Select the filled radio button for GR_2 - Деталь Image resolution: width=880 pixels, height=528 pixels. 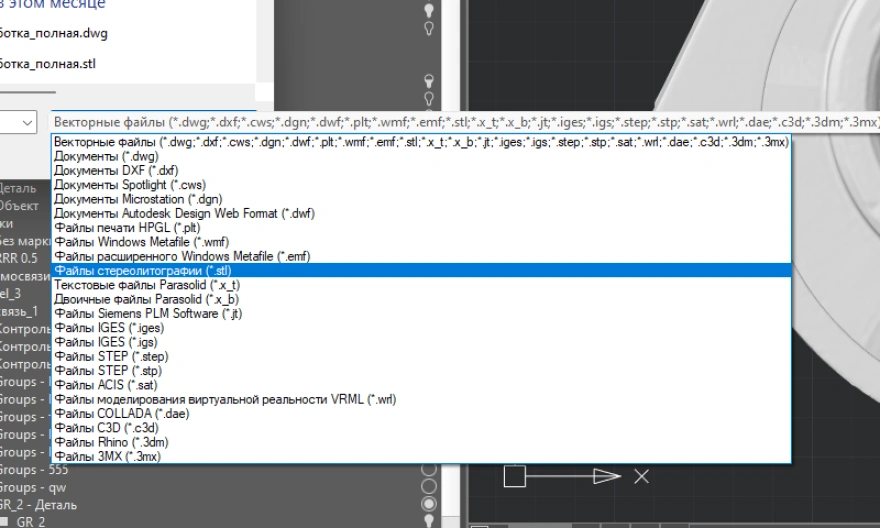coord(430,504)
